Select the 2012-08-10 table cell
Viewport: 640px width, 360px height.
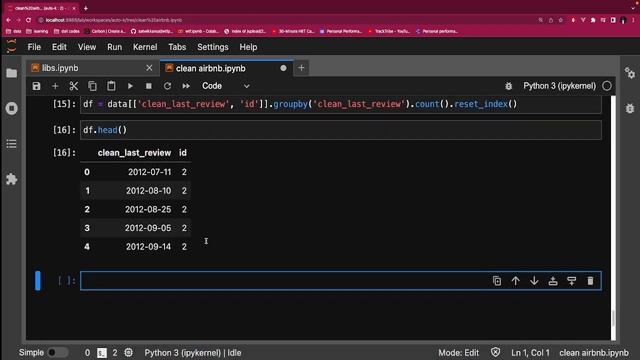tap(149, 191)
